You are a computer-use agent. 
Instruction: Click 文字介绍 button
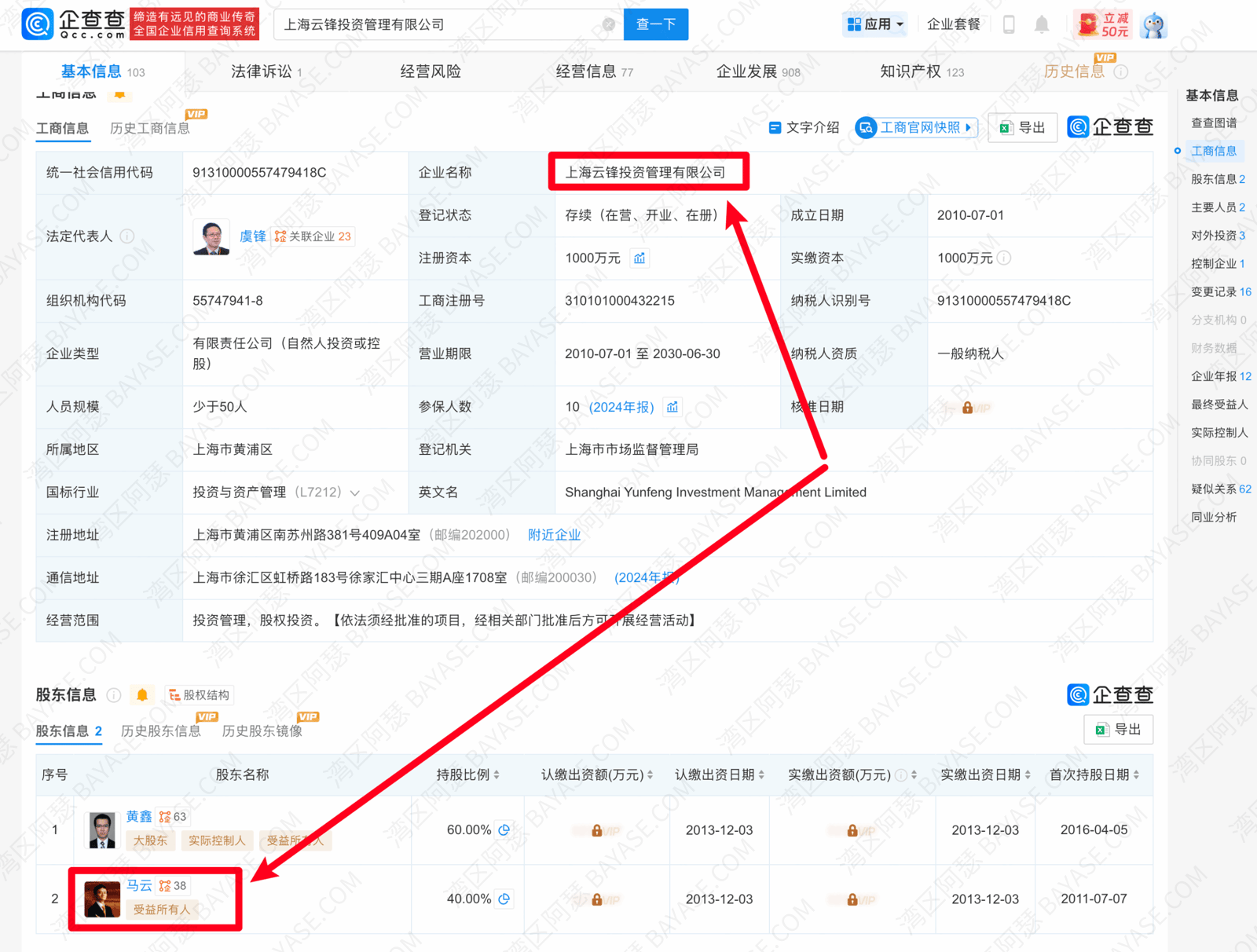[804, 127]
